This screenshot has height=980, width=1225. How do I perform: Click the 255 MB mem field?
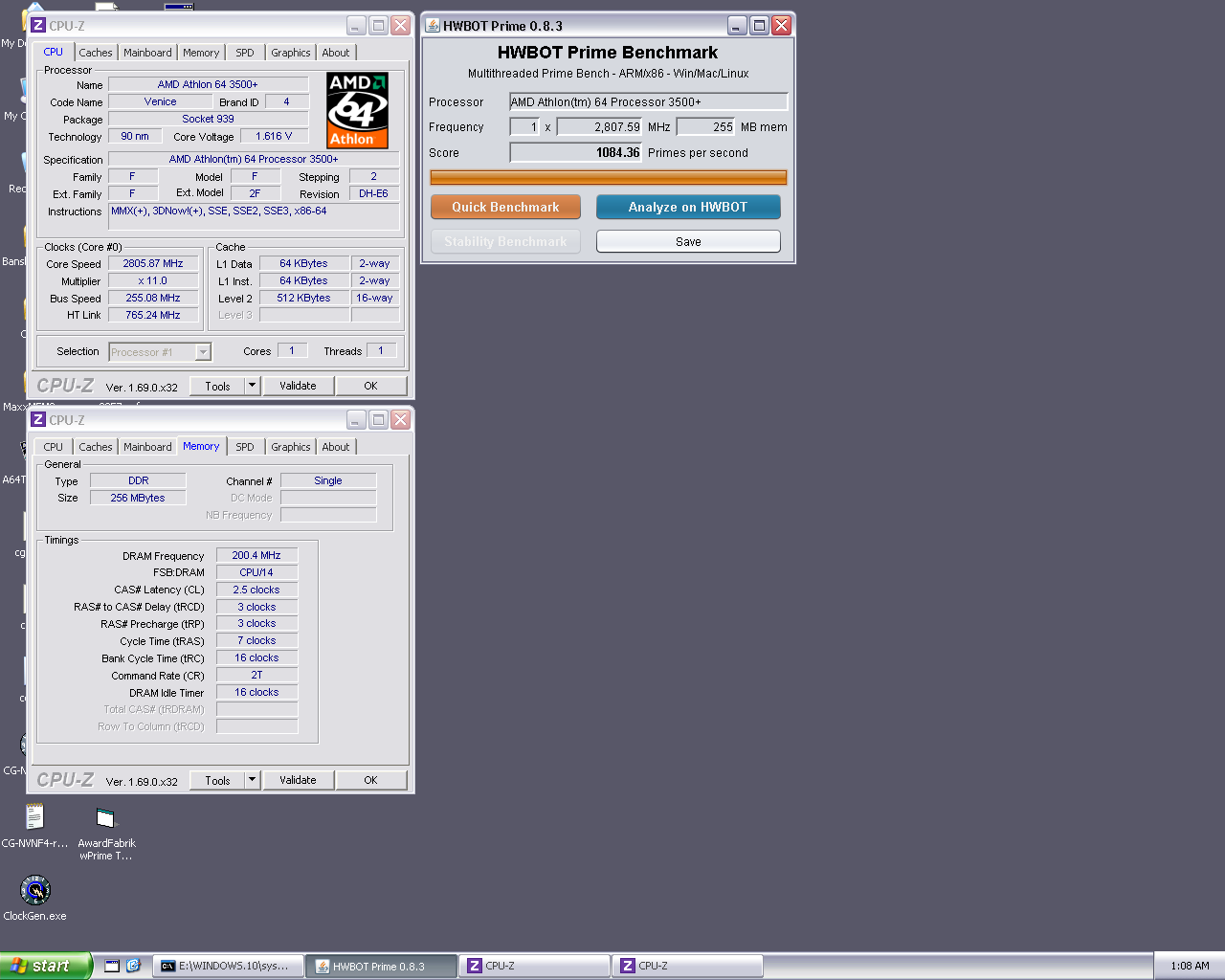tap(705, 126)
